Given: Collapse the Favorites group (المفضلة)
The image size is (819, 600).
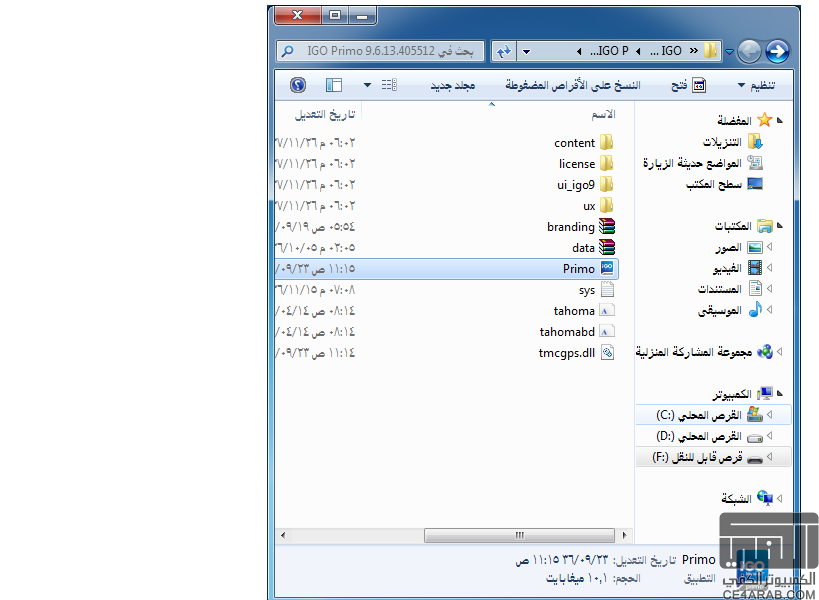Looking at the screenshot, I should point(780,120).
